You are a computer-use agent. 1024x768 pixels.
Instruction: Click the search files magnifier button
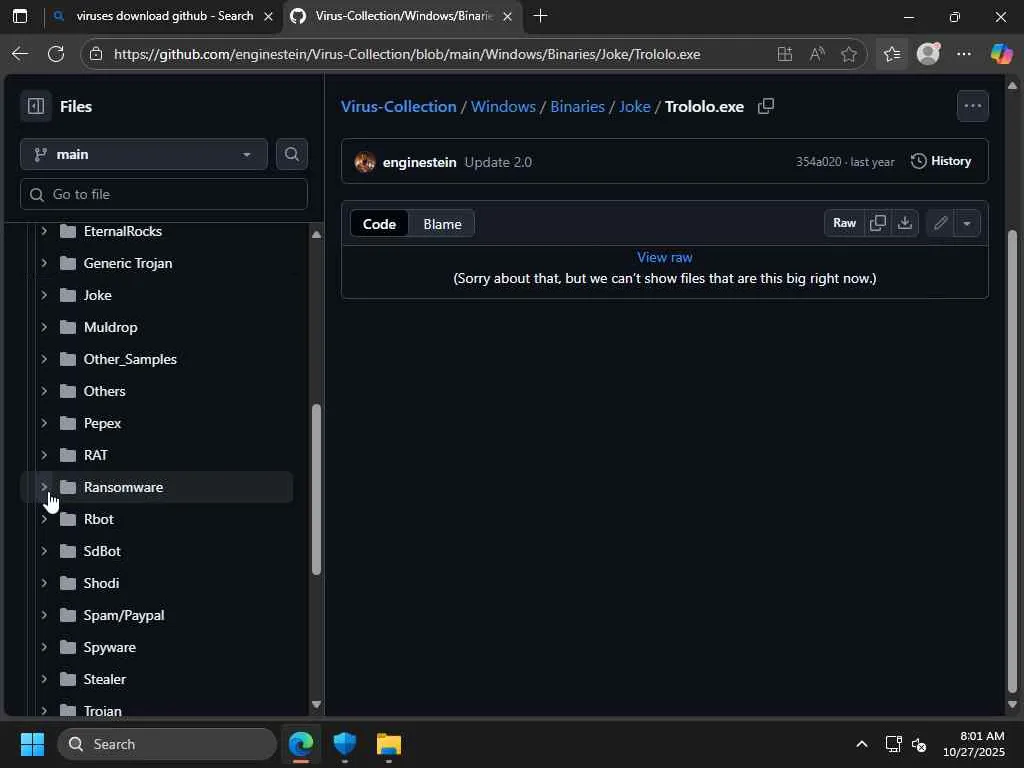coord(291,154)
